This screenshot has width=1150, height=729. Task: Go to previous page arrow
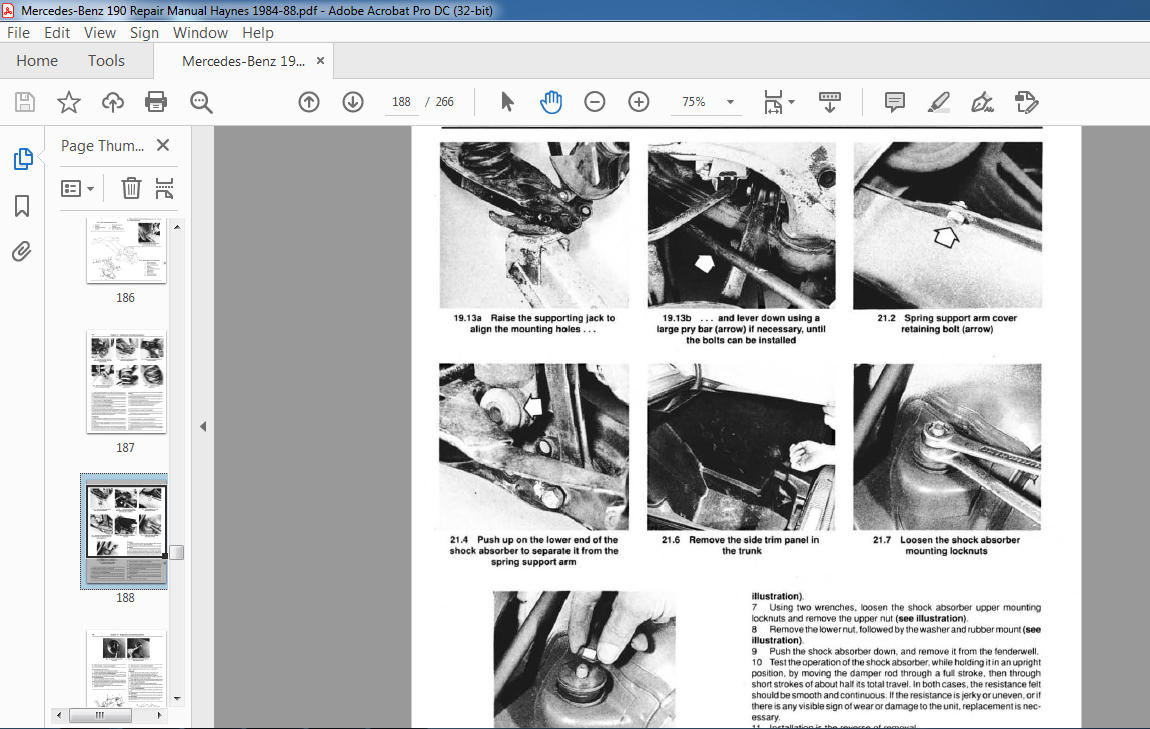point(309,102)
